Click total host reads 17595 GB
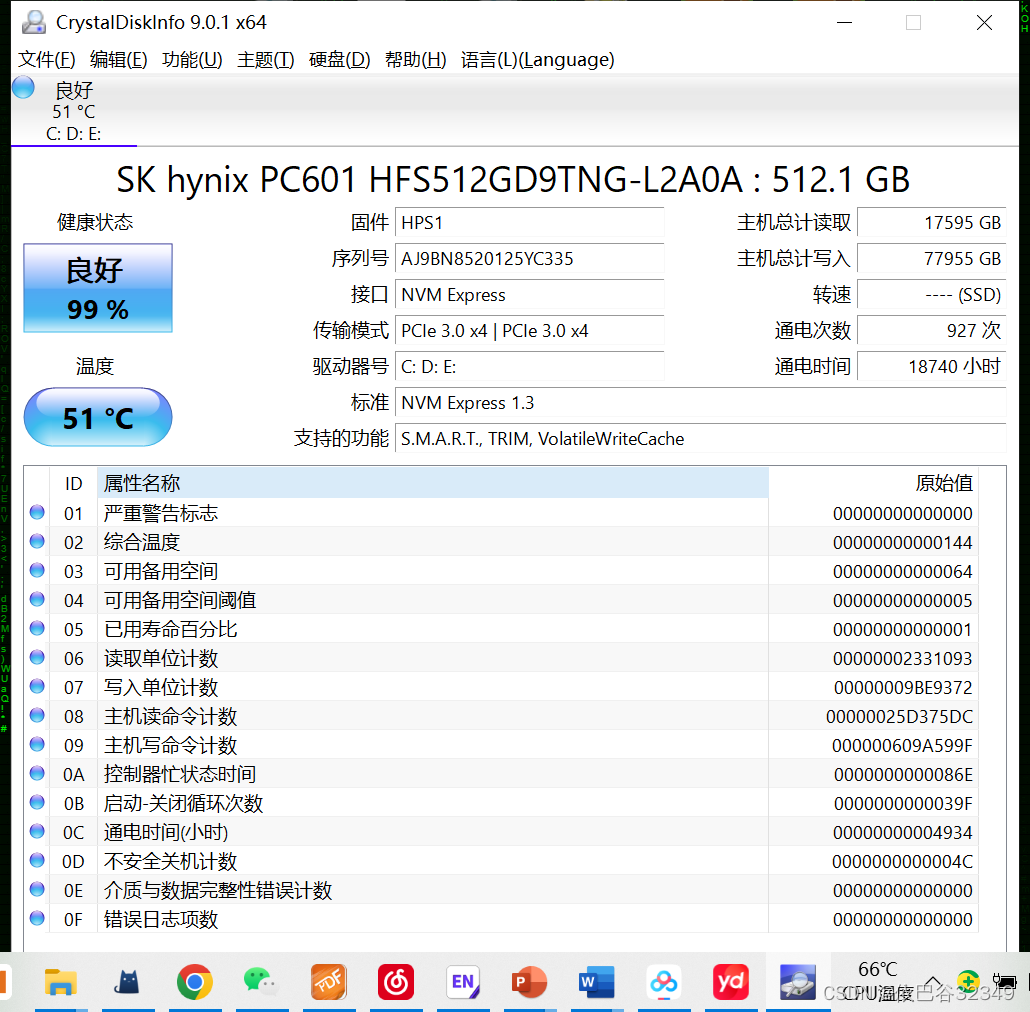This screenshot has height=1012, width=1030. [x=931, y=223]
